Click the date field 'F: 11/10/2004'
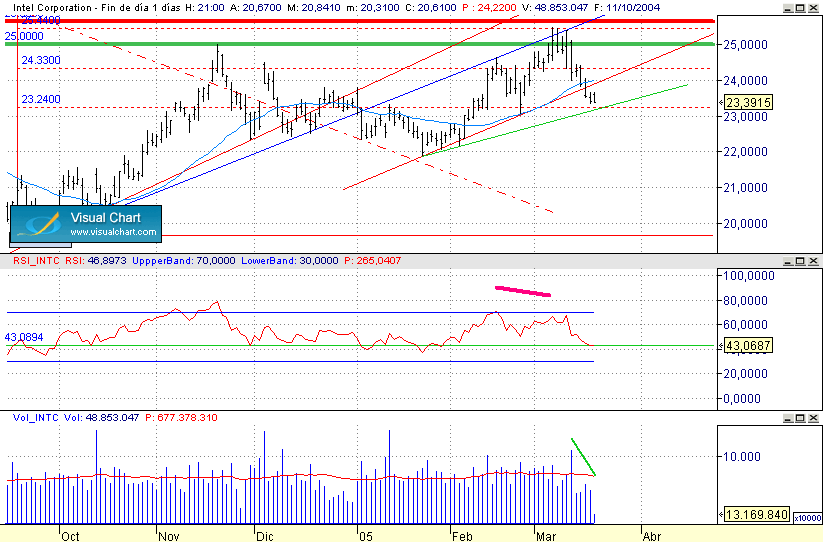Image resolution: width=823 pixels, height=542 pixels. 627,8
